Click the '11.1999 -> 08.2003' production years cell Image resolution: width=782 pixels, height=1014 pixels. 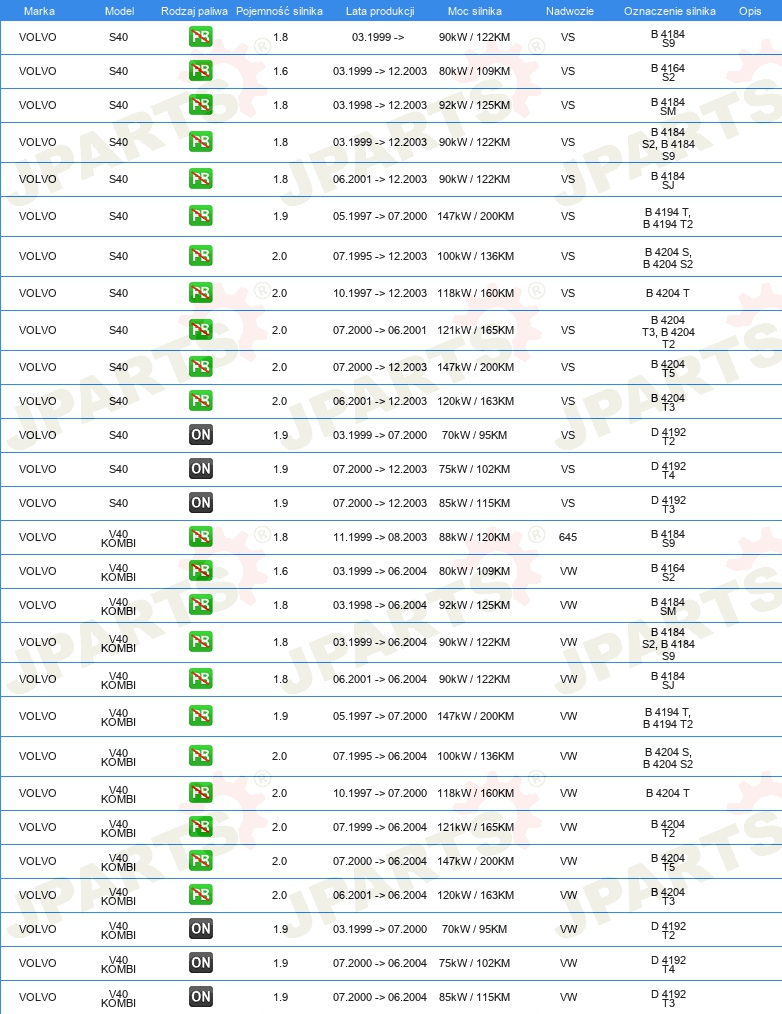tap(380, 537)
